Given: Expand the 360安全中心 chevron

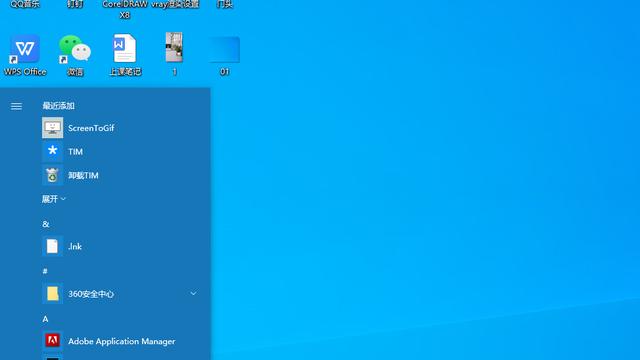Looking at the screenshot, I should 193,293.
